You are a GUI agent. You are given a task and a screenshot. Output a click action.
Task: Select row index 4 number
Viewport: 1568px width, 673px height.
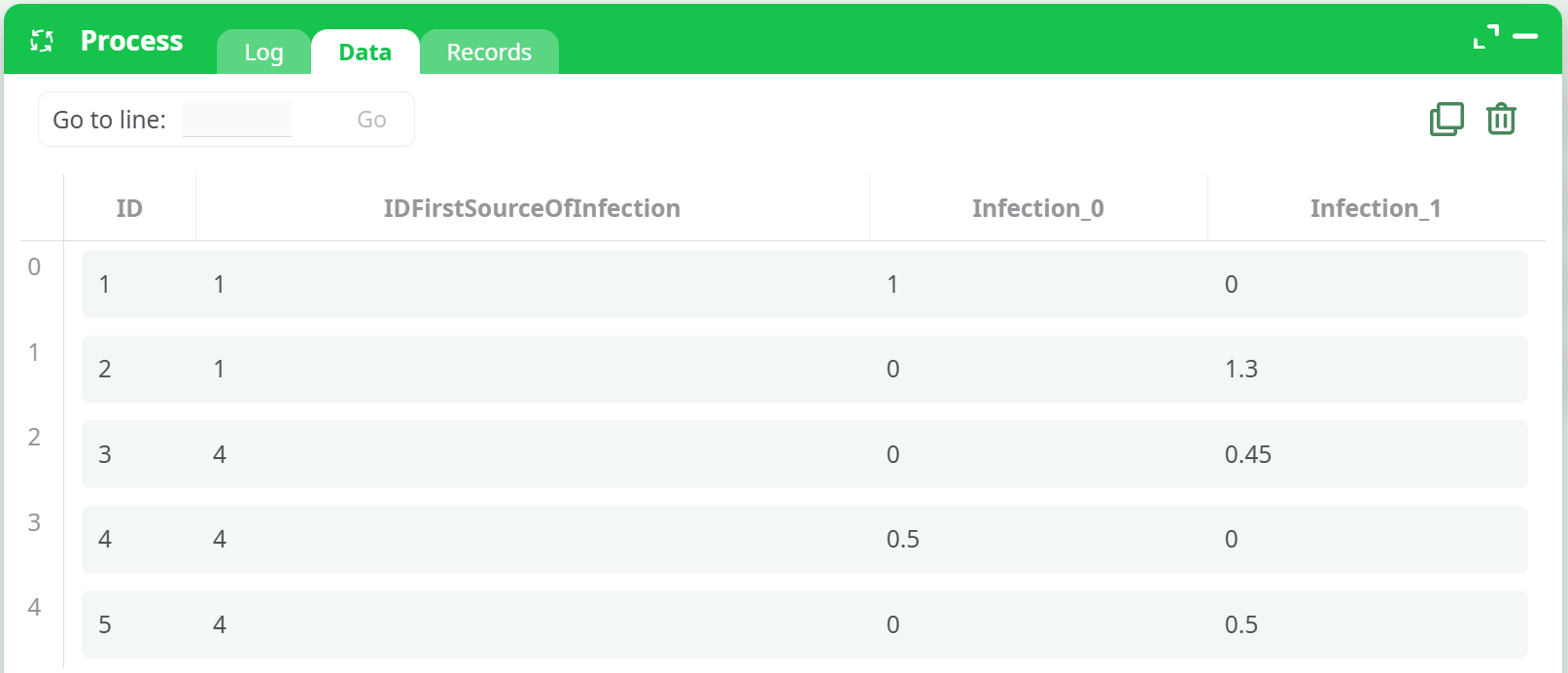[x=34, y=607]
